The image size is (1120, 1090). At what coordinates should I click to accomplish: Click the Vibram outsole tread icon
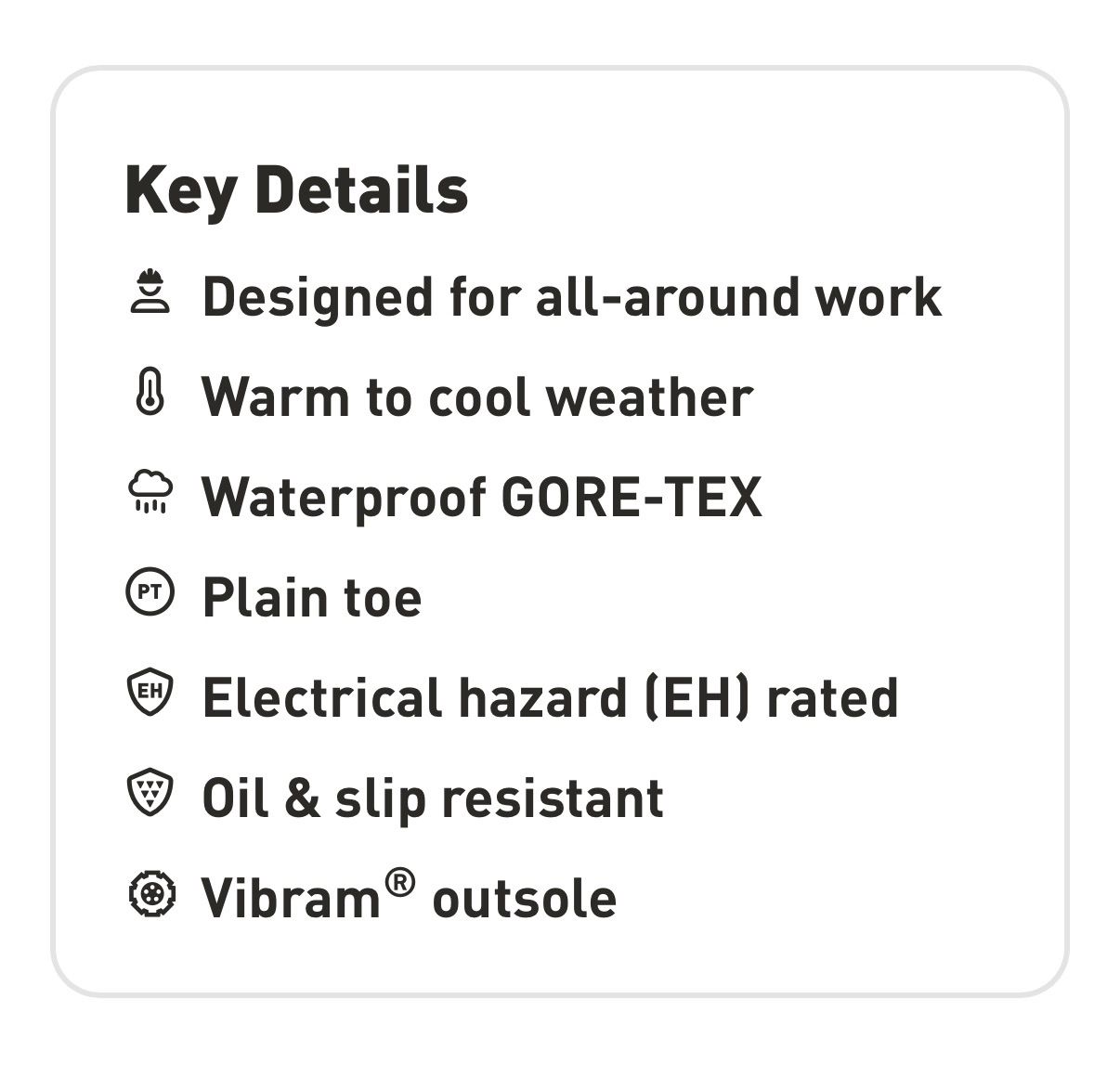click(x=150, y=893)
